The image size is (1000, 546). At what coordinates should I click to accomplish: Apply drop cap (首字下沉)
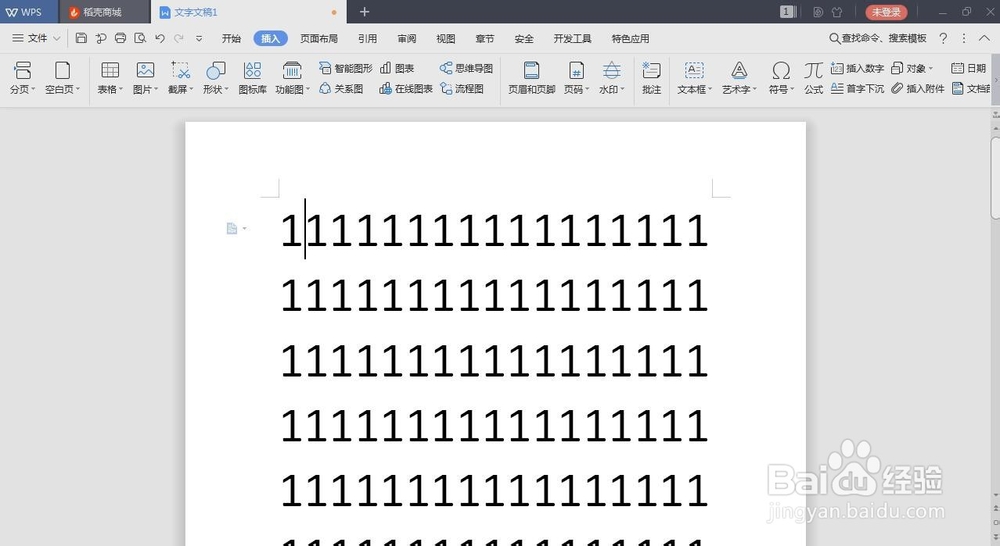pyautogui.click(x=857, y=89)
